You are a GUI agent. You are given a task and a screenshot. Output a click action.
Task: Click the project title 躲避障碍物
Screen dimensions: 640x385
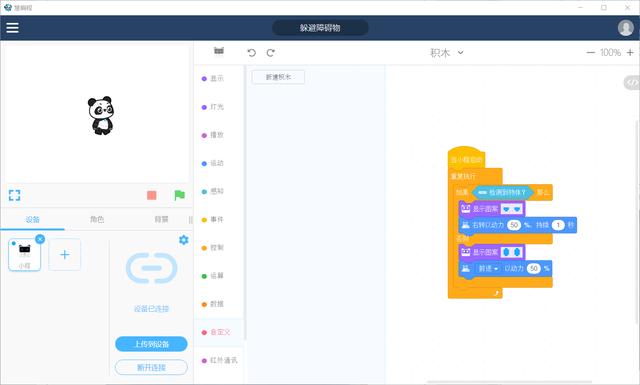point(320,28)
